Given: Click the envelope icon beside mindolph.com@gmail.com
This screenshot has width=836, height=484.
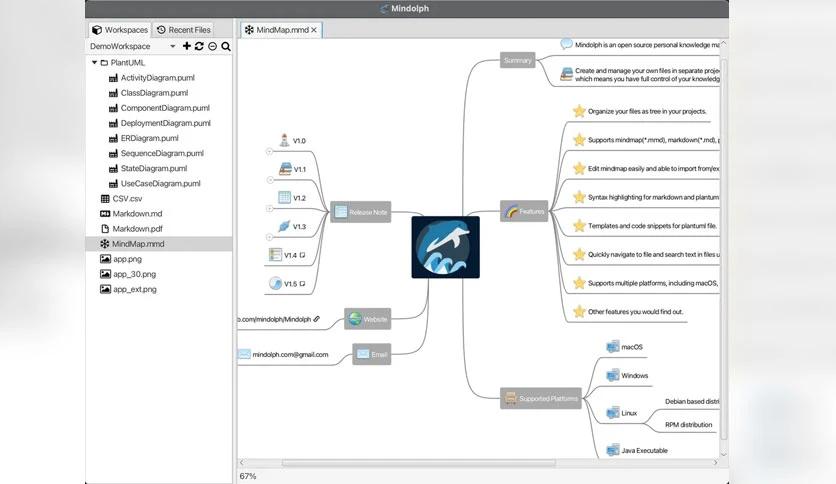Looking at the screenshot, I should [244, 354].
